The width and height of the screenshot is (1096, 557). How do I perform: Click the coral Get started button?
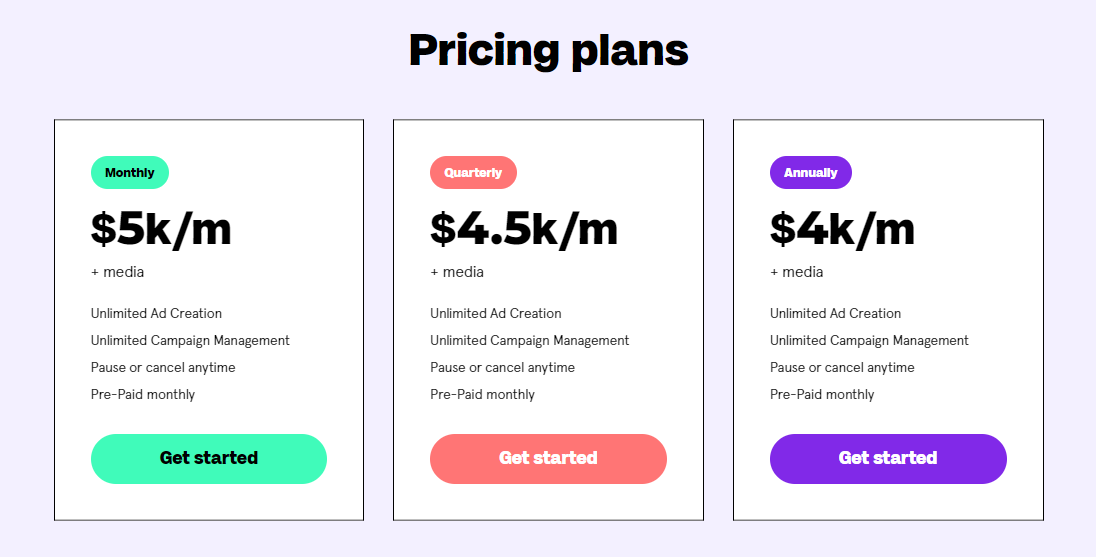coord(548,458)
